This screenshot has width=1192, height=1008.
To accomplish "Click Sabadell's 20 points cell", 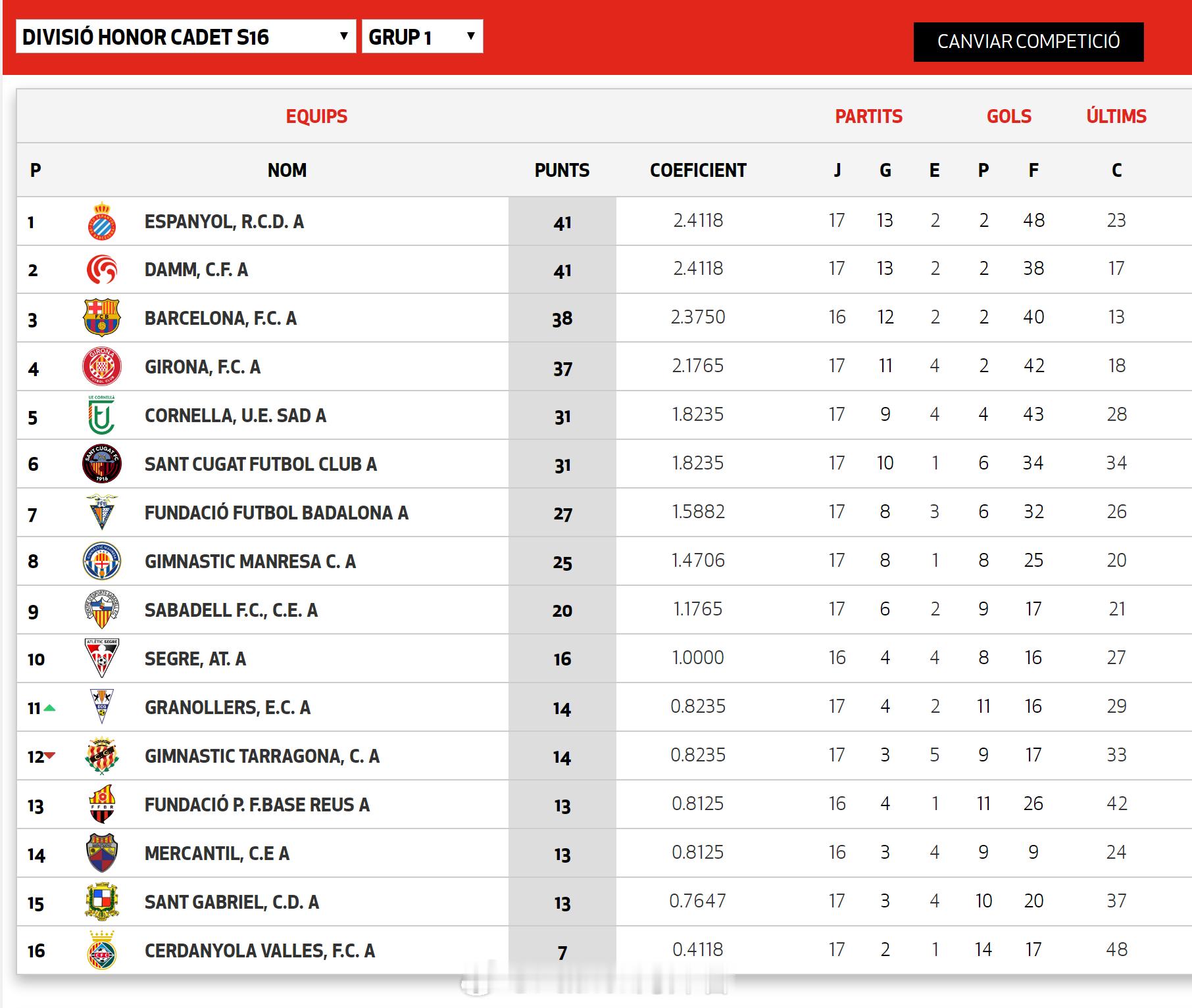I will point(562,611).
